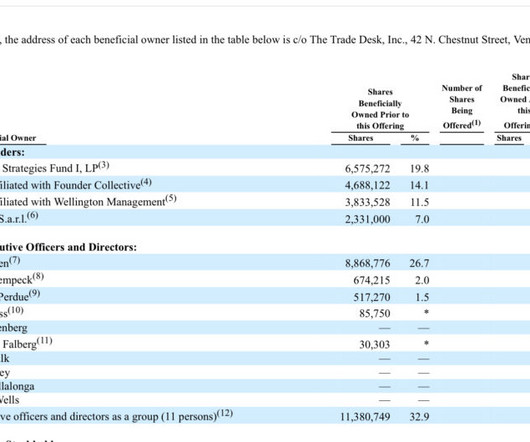Select the 8,868,776 shares figure
This screenshot has height=442, width=530.
pos(367,263)
